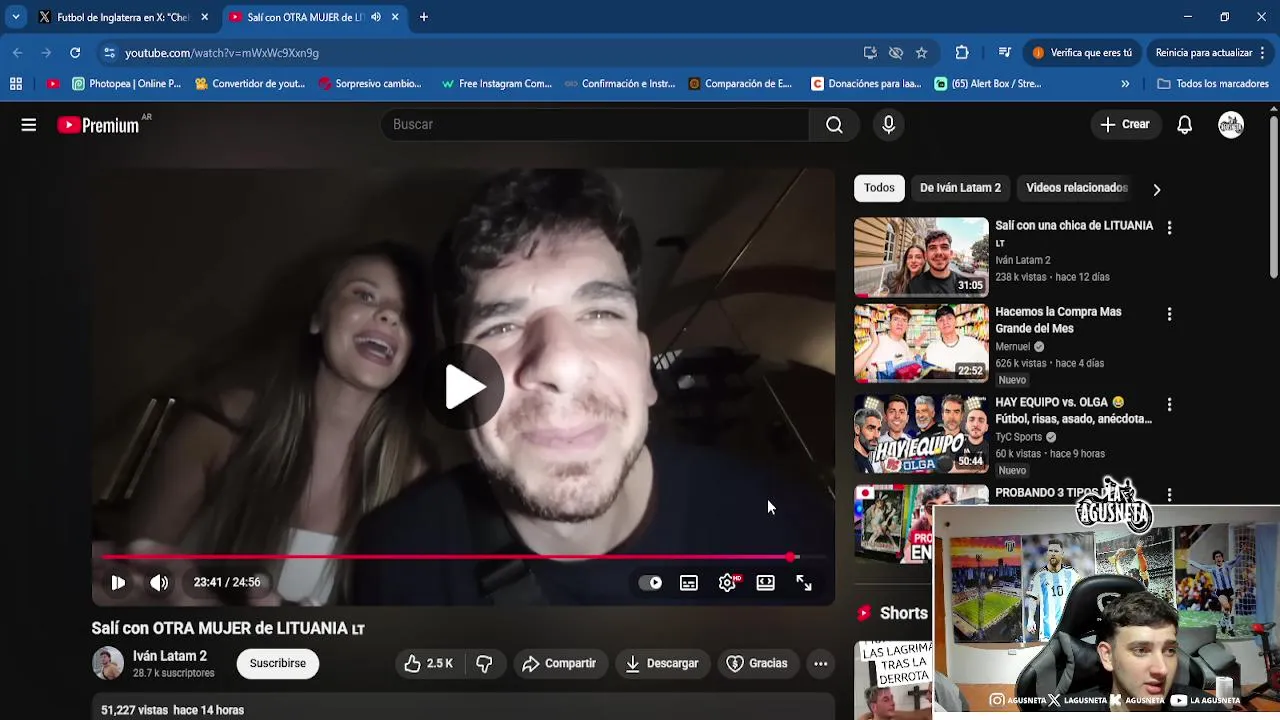Mute the audio in the Salí con OTRA MUJER tab
1280x720 pixels.
coord(376,17)
